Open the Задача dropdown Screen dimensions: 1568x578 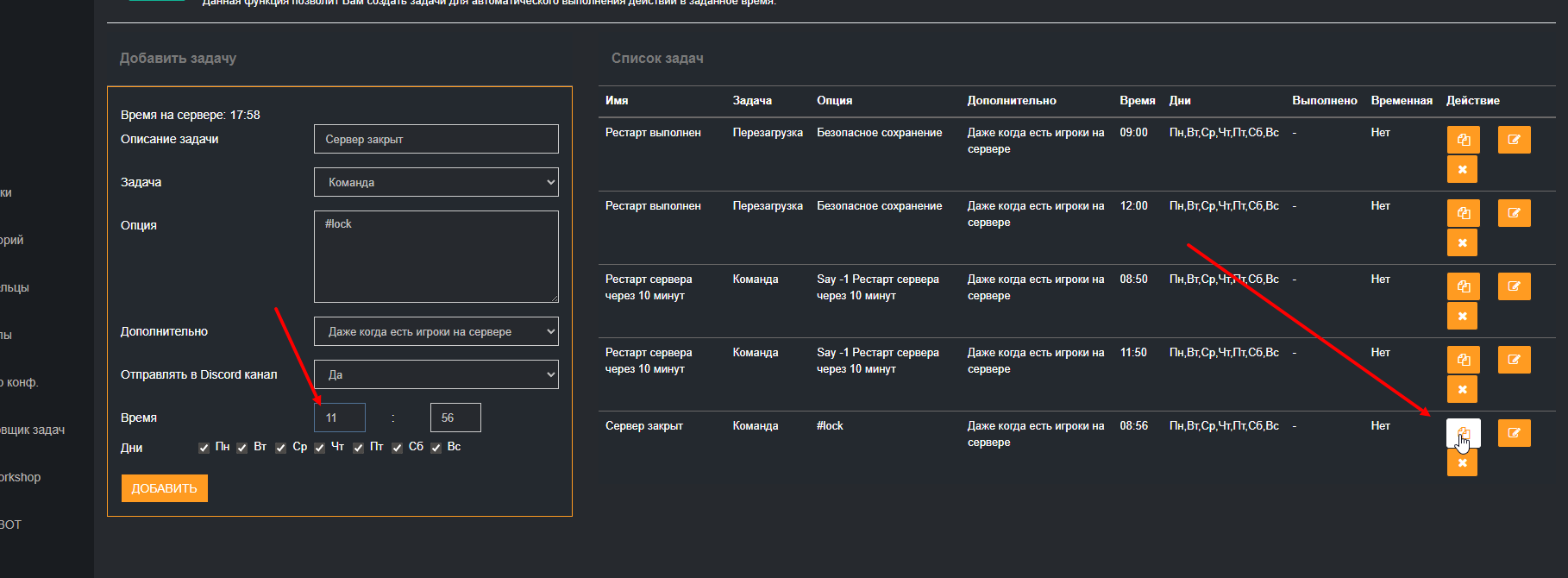pyautogui.click(x=436, y=182)
